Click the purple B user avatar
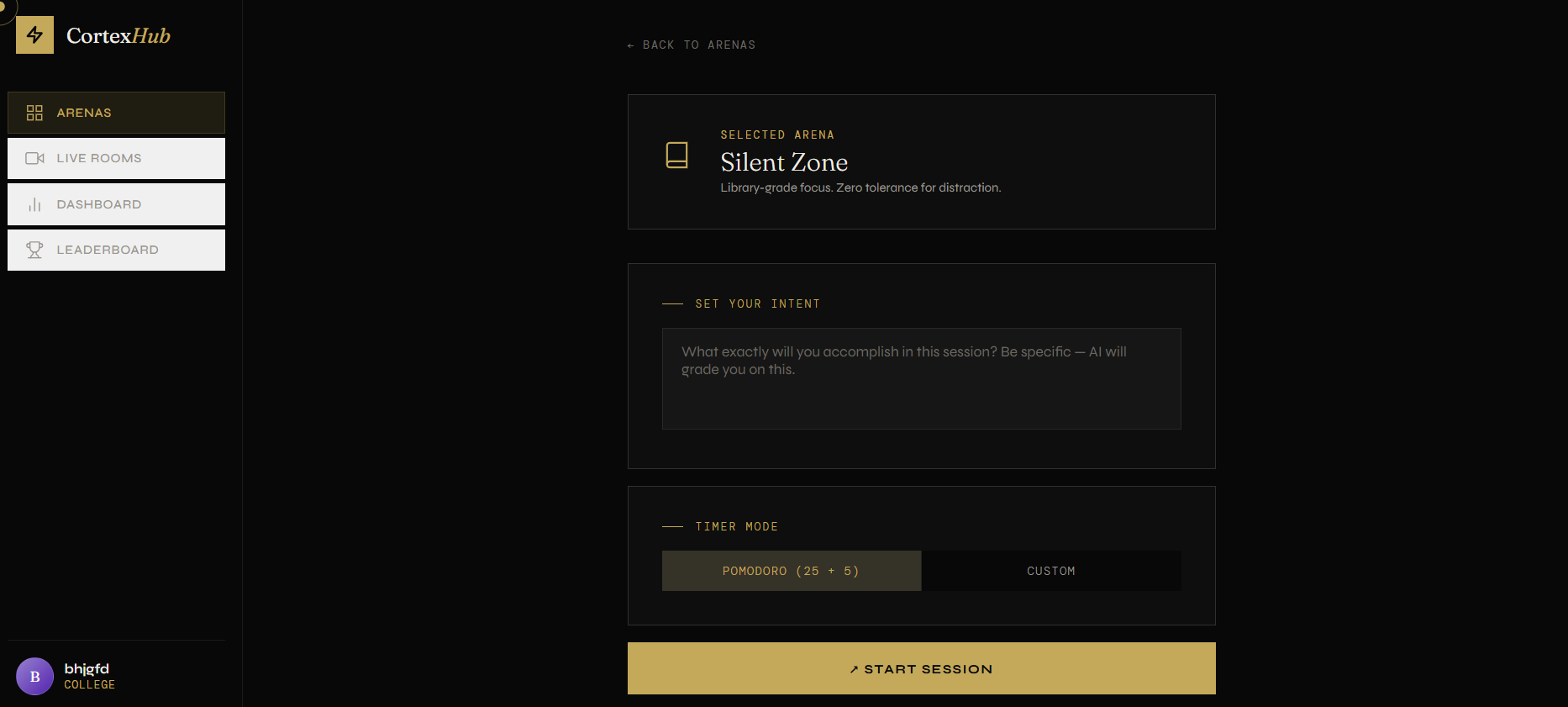This screenshot has height=707, width=1568. point(34,676)
